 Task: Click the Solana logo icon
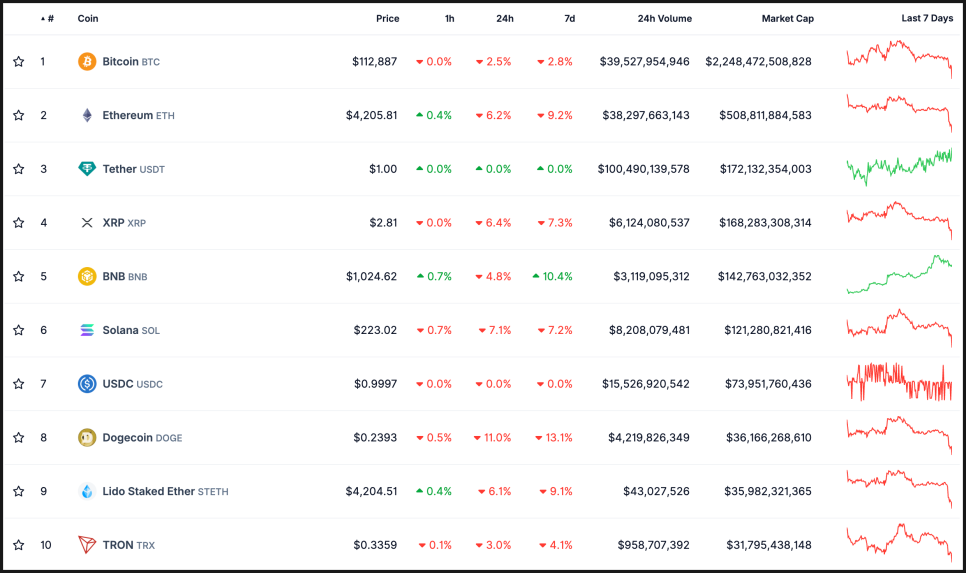tap(87, 330)
